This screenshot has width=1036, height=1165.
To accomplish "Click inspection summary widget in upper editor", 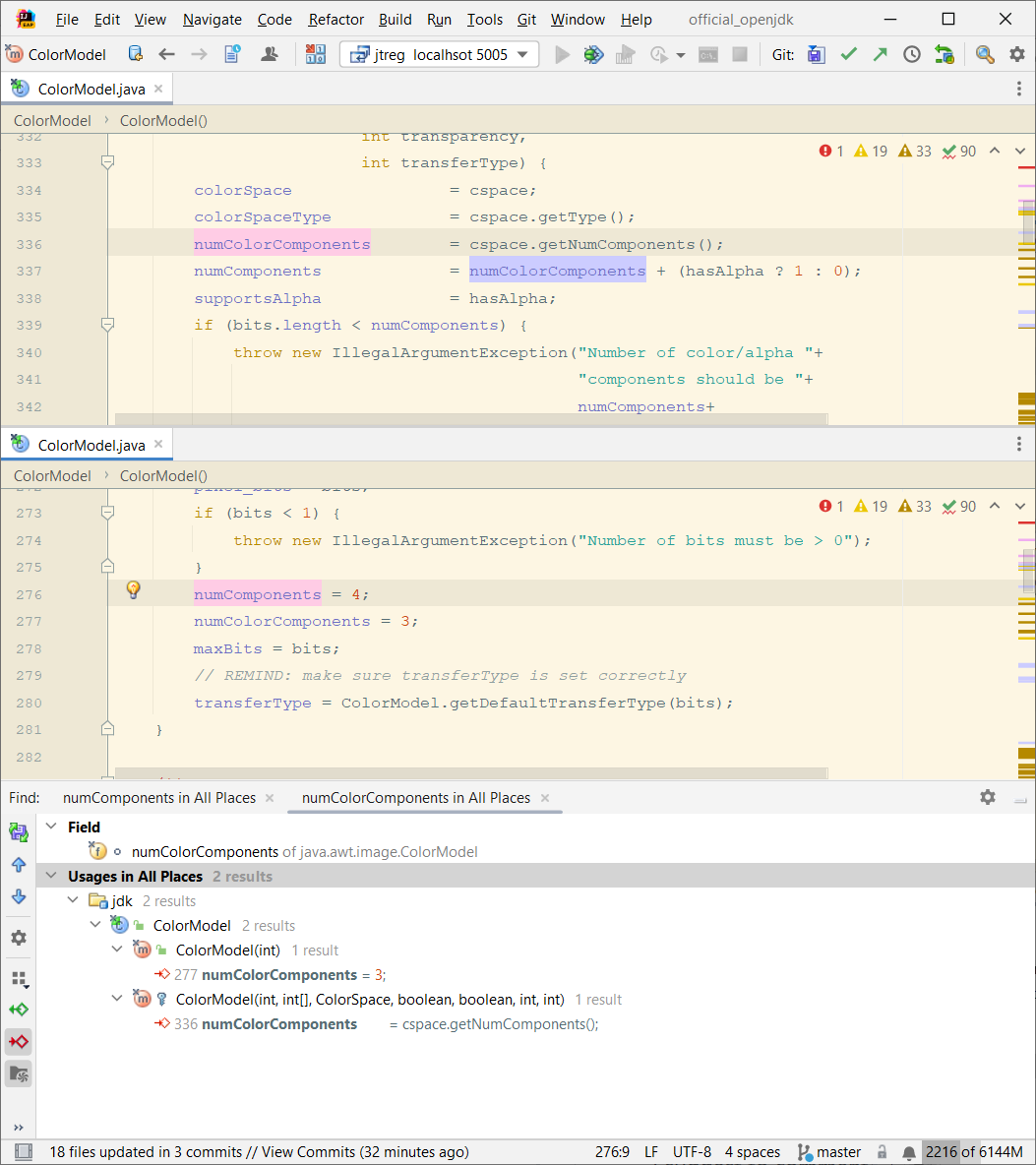I will pos(897,151).
